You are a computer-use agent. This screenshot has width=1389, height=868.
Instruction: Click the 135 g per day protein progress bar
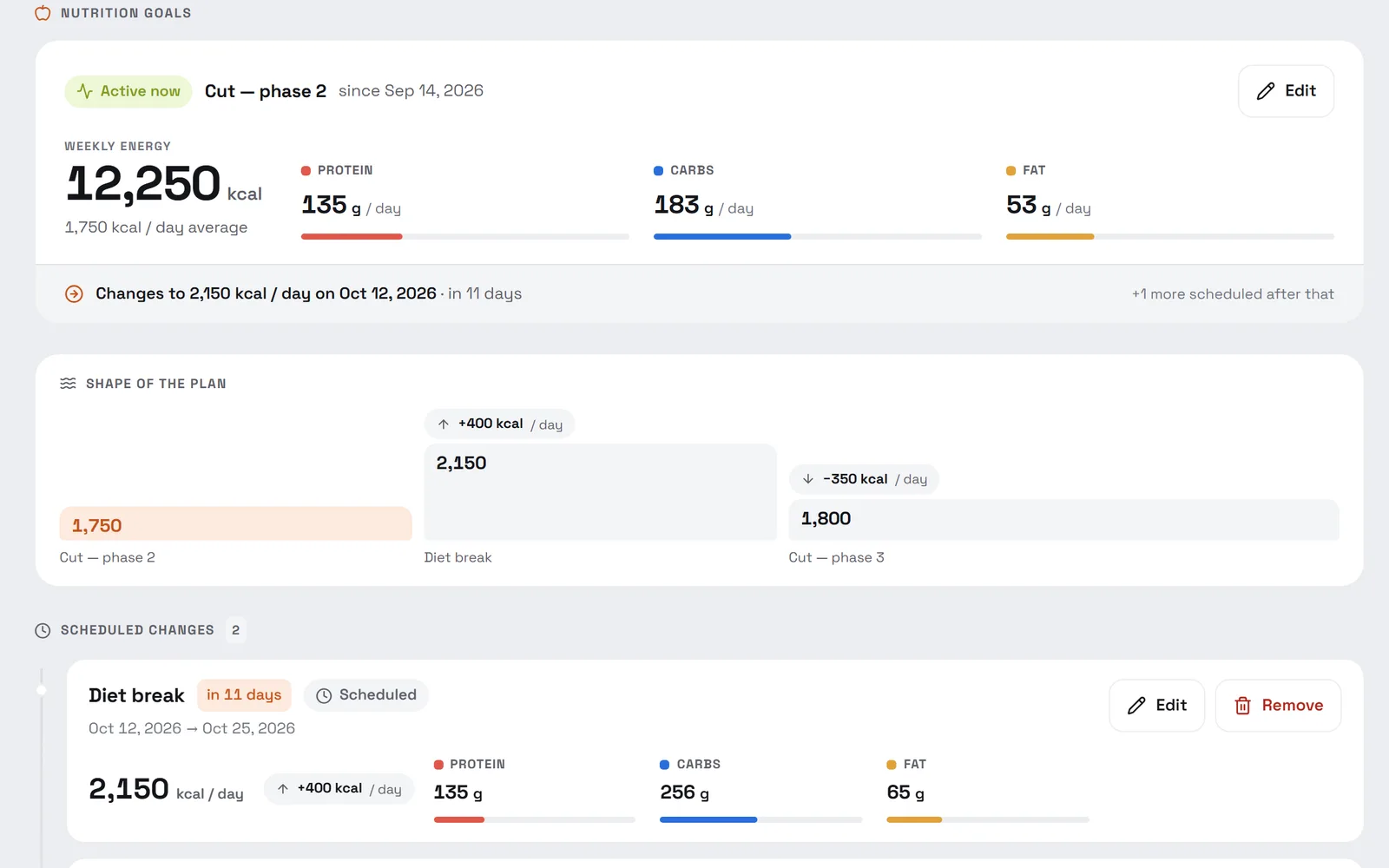pyautogui.click(x=464, y=236)
